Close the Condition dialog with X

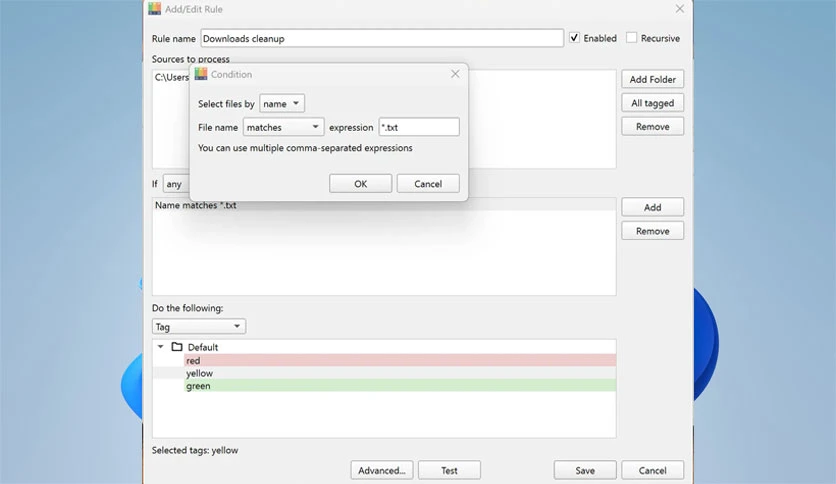pos(455,74)
